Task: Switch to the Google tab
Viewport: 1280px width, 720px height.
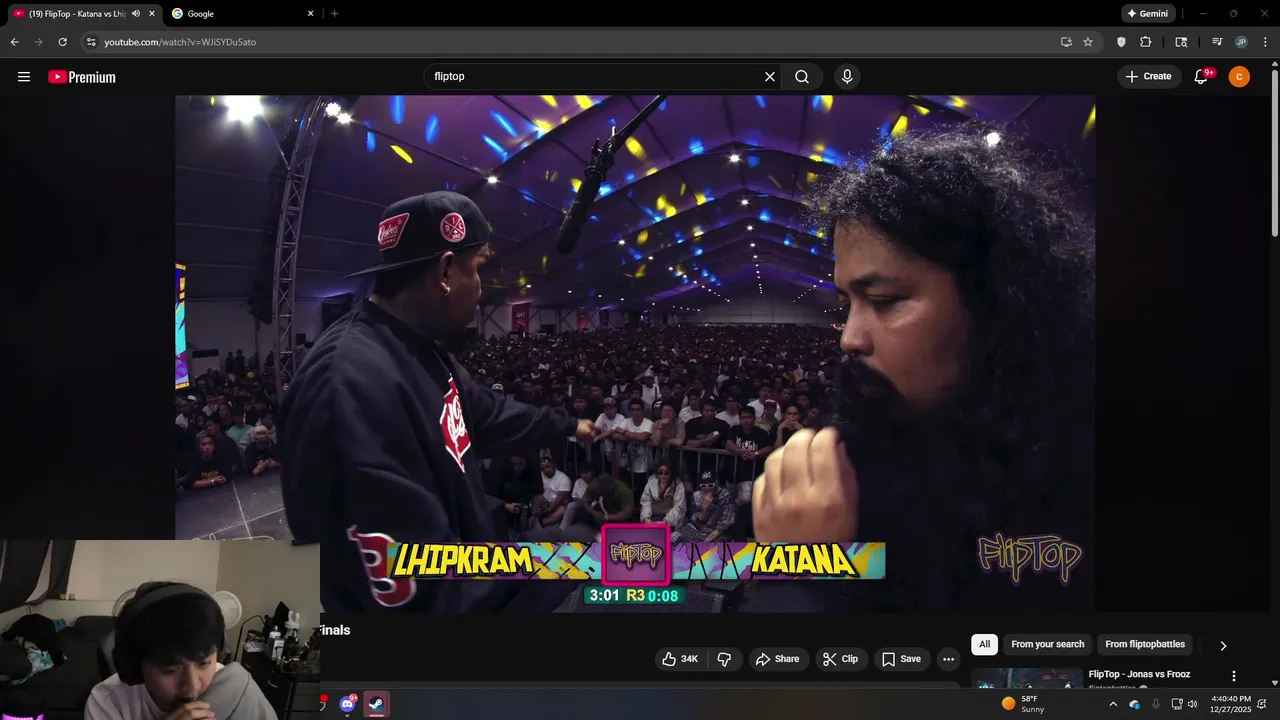Action: [x=240, y=14]
